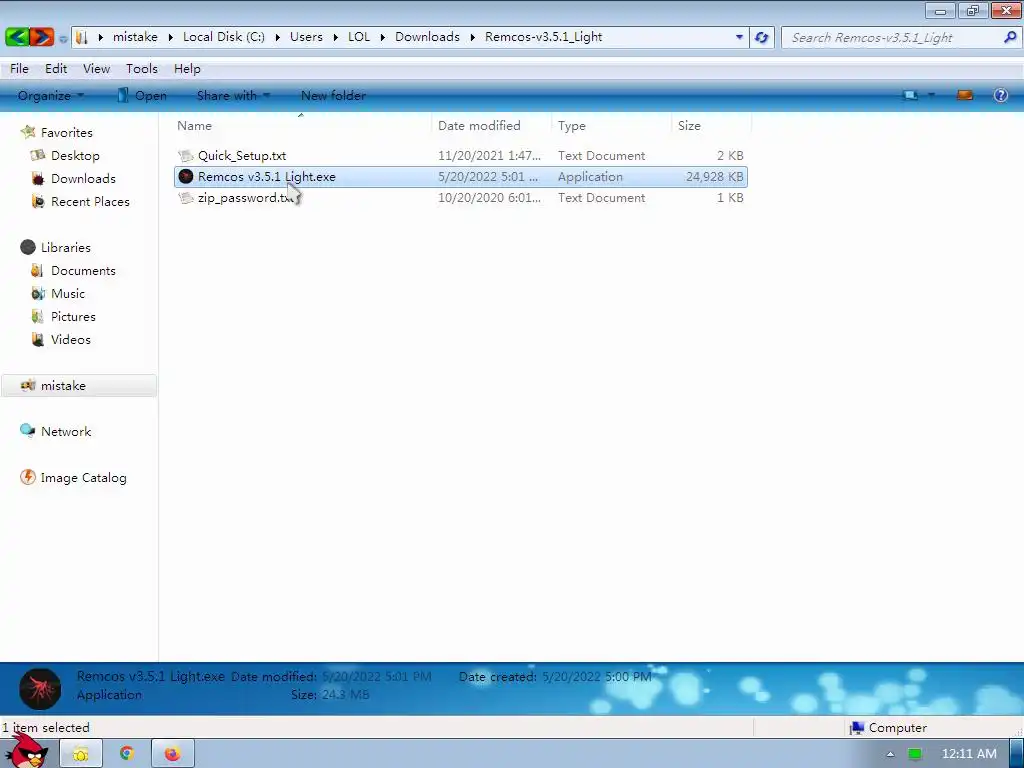The height and width of the screenshot is (768, 1024).
Task: Click mistake in the address bar breadcrumb
Action: [x=135, y=37]
